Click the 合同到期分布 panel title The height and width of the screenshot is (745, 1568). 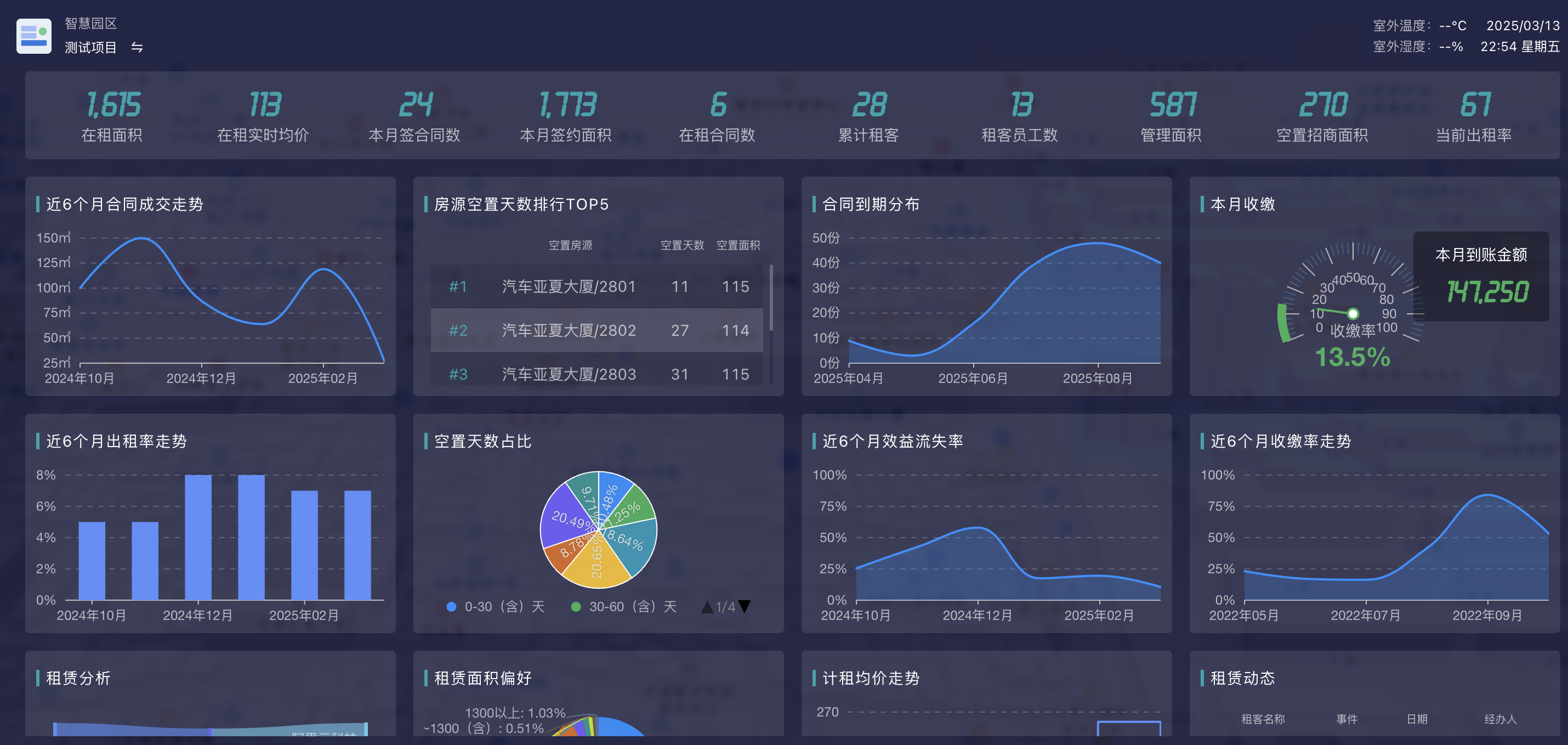[x=871, y=204]
